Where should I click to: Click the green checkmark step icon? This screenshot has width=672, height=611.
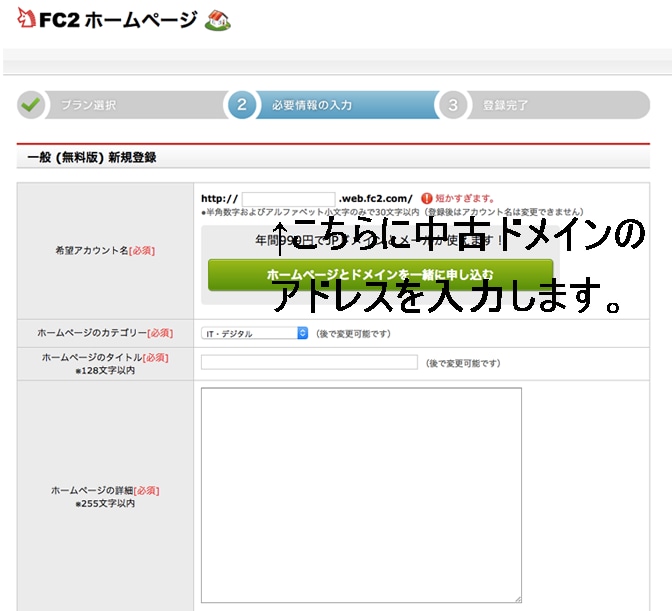coord(31,105)
